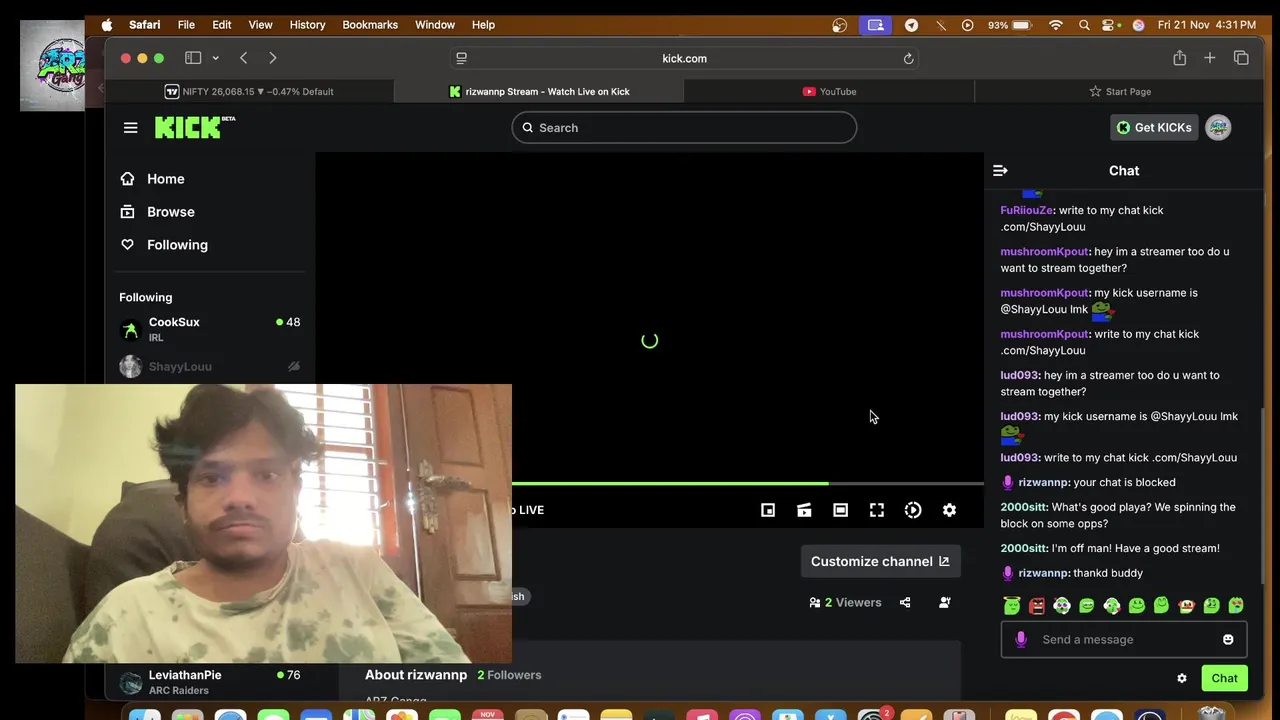Show Safari tab overview

(x=1241, y=58)
